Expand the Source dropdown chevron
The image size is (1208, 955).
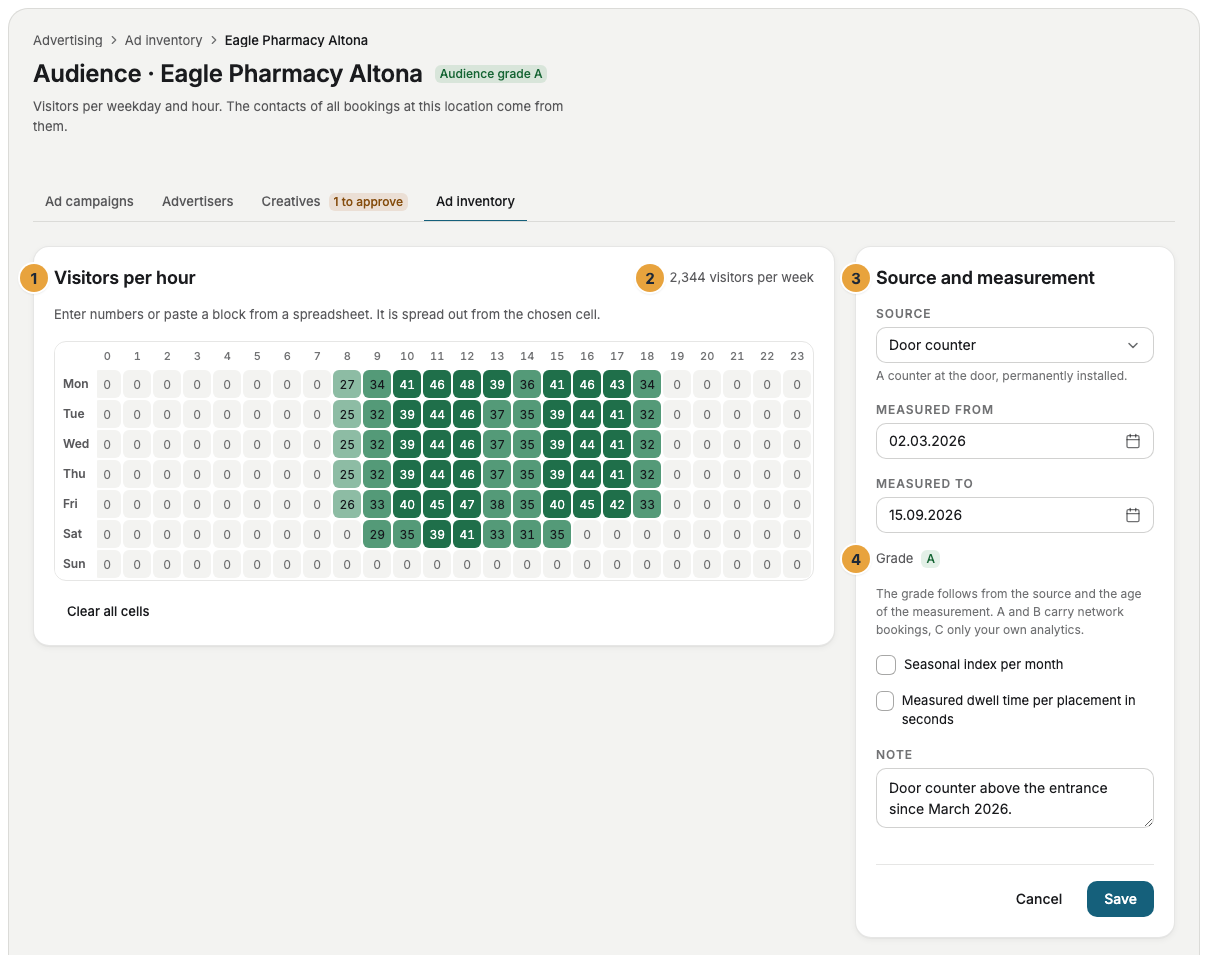point(1133,345)
